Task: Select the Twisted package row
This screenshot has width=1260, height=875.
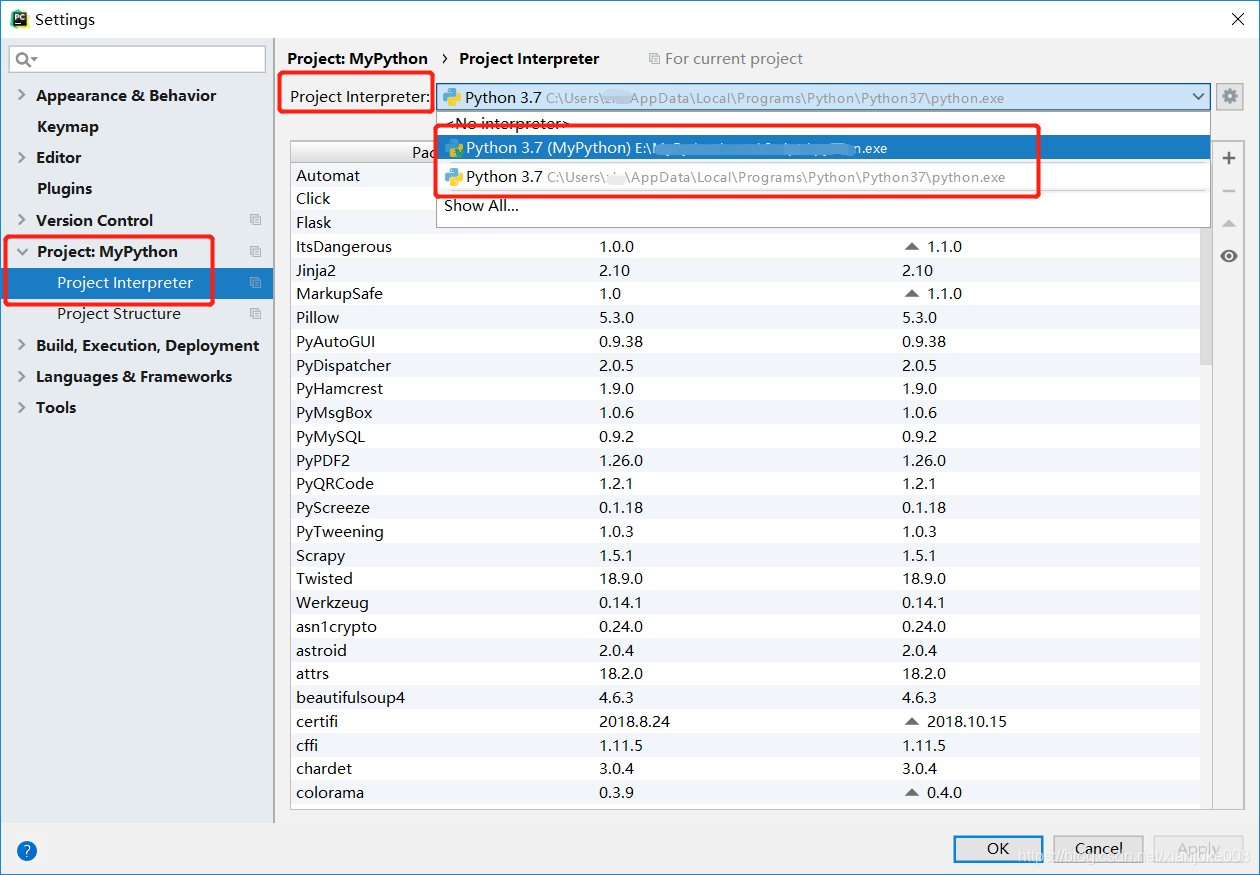Action: click(x=746, y=579)
